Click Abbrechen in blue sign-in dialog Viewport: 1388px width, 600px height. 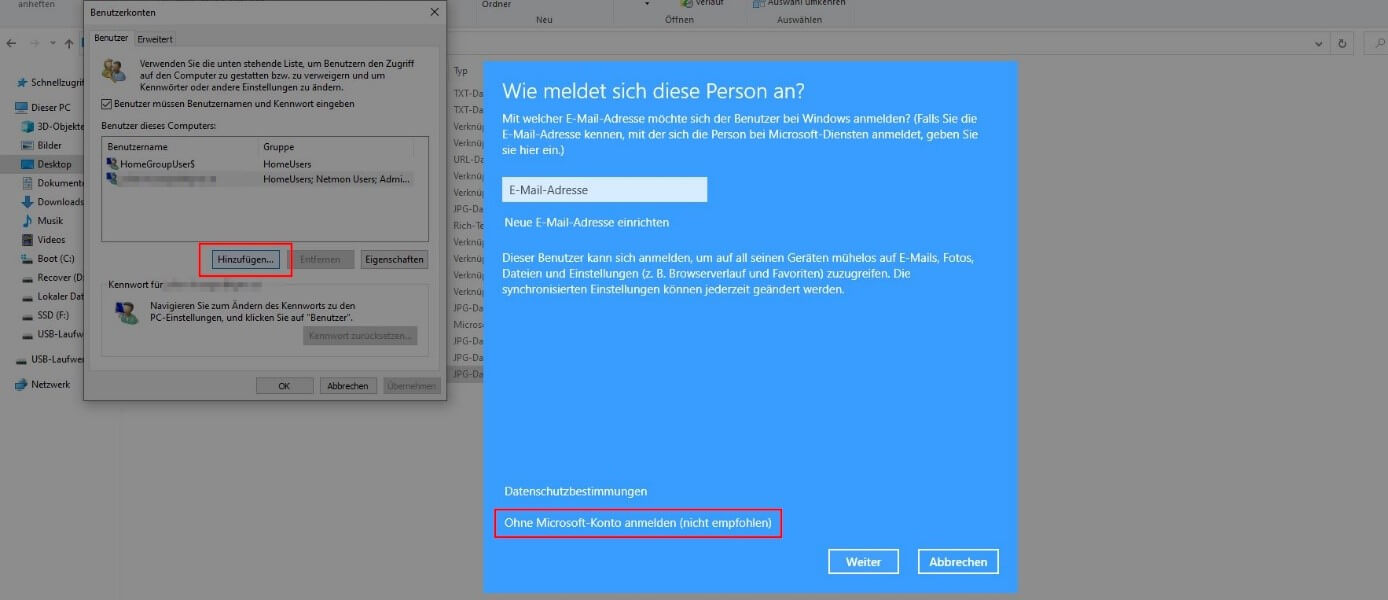[x=958, y=562]
